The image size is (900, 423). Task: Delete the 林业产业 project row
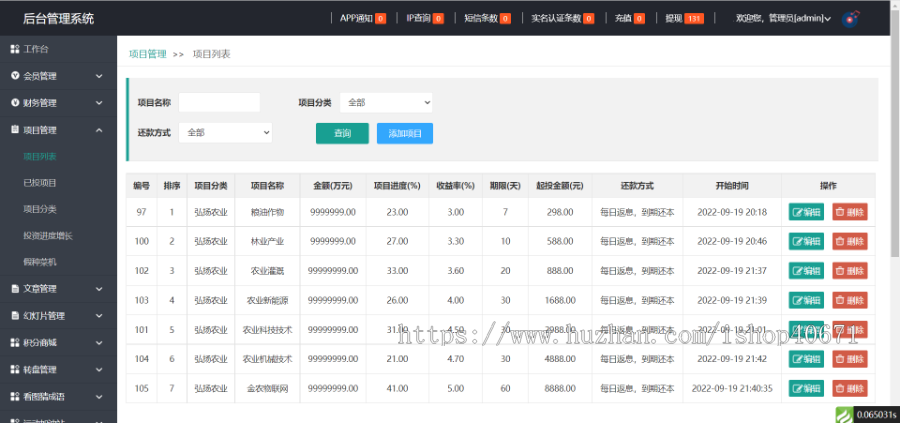849,241
